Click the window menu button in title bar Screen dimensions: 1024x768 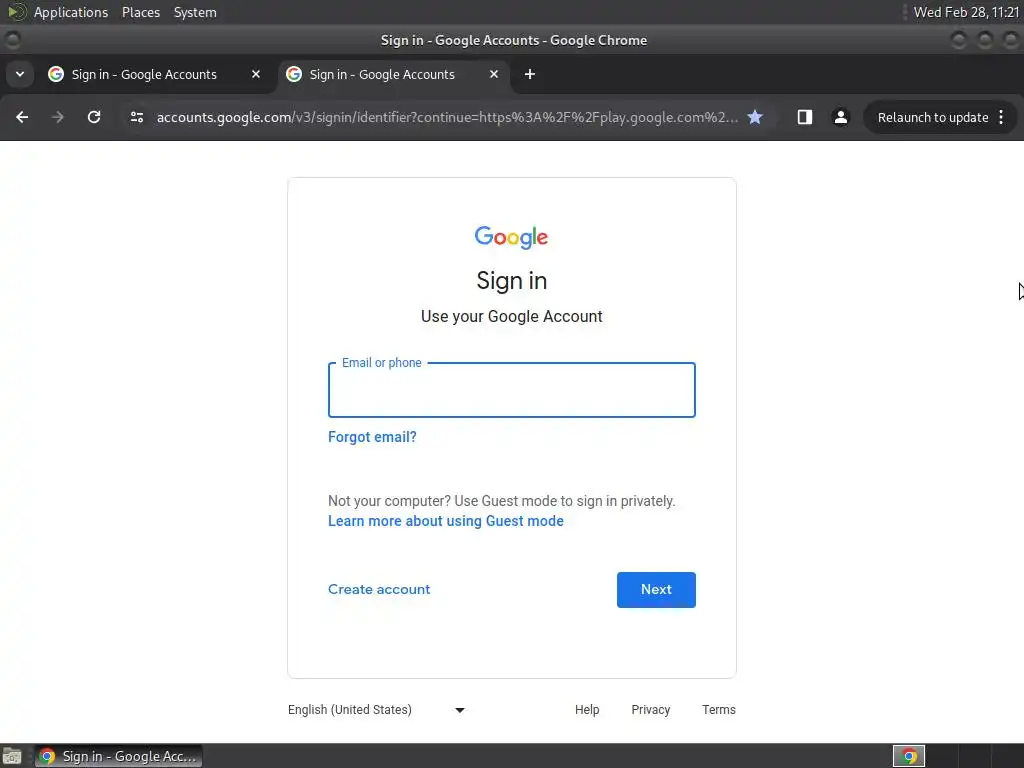[x=12, y=40]
